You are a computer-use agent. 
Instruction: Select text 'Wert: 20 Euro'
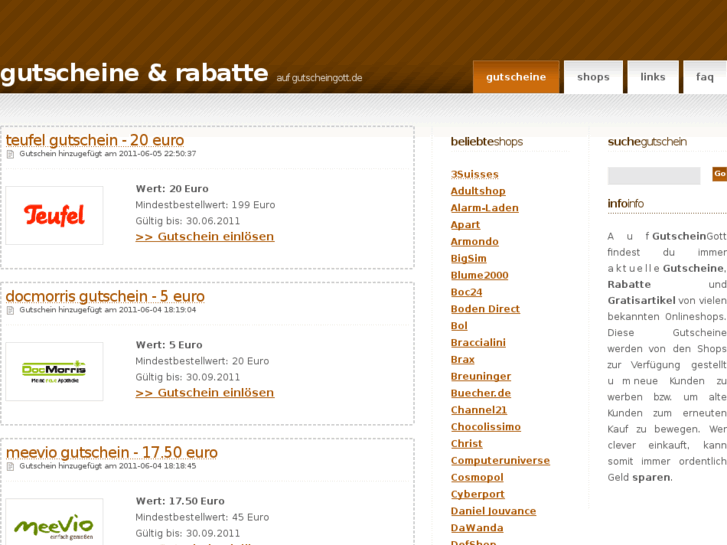172,189
